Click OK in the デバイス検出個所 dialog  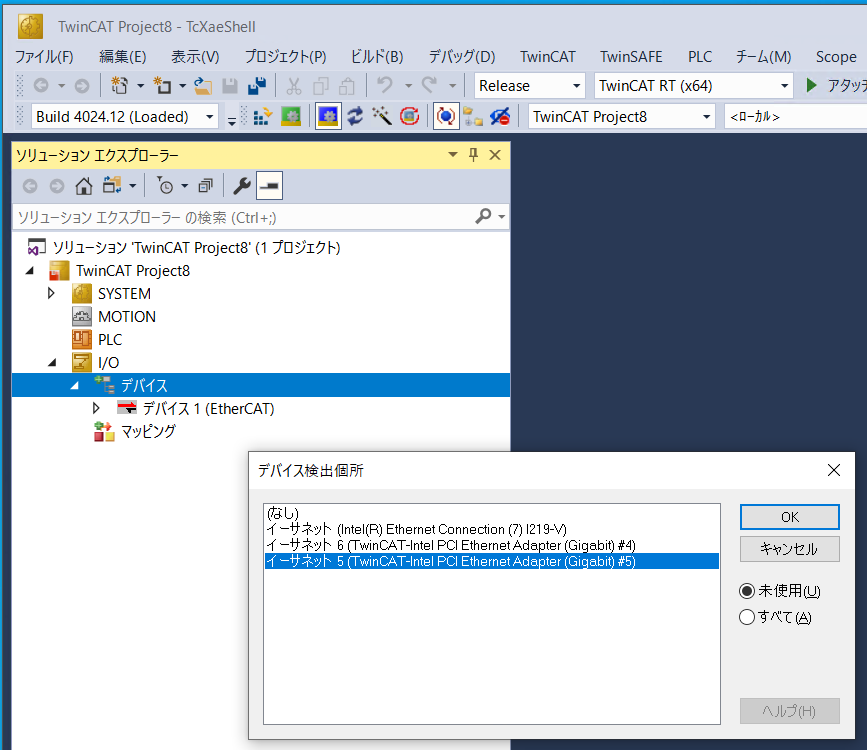click(x=790, y=517)
